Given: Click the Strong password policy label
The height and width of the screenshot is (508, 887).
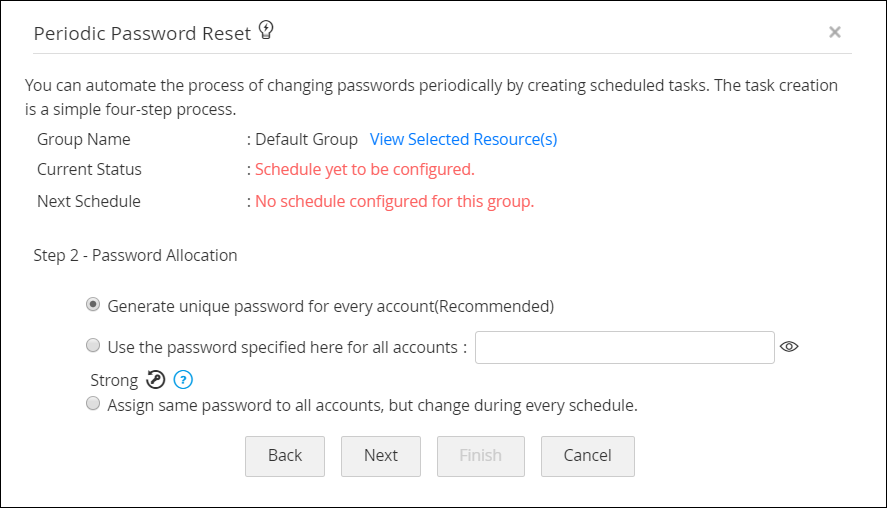Looking at the screenshot, I should click(x=113, y=380).
